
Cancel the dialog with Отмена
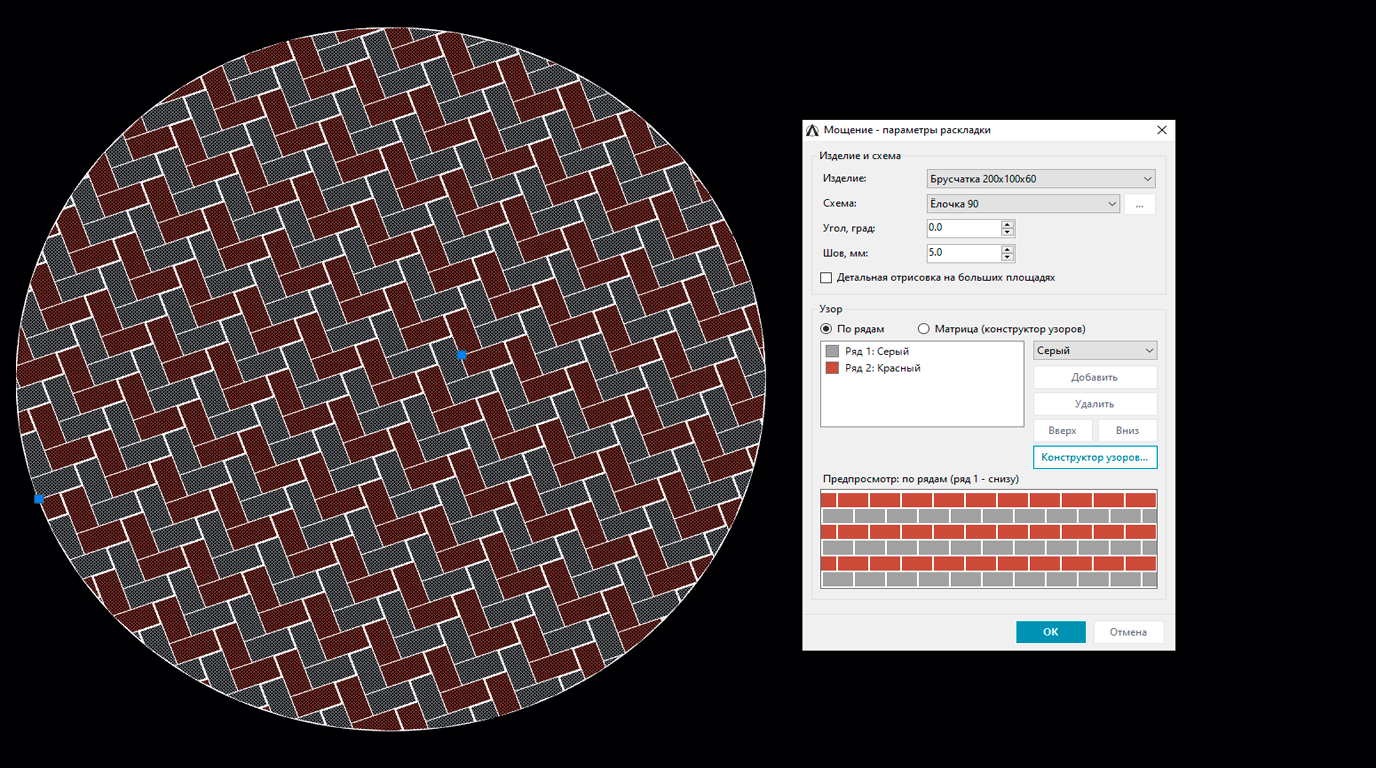(1128, 632)
